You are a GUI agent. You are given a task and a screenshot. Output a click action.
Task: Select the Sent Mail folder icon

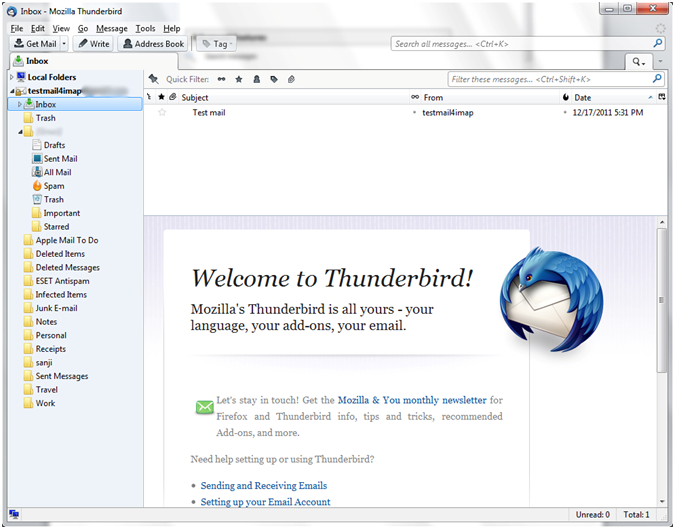tap(37, 158)
